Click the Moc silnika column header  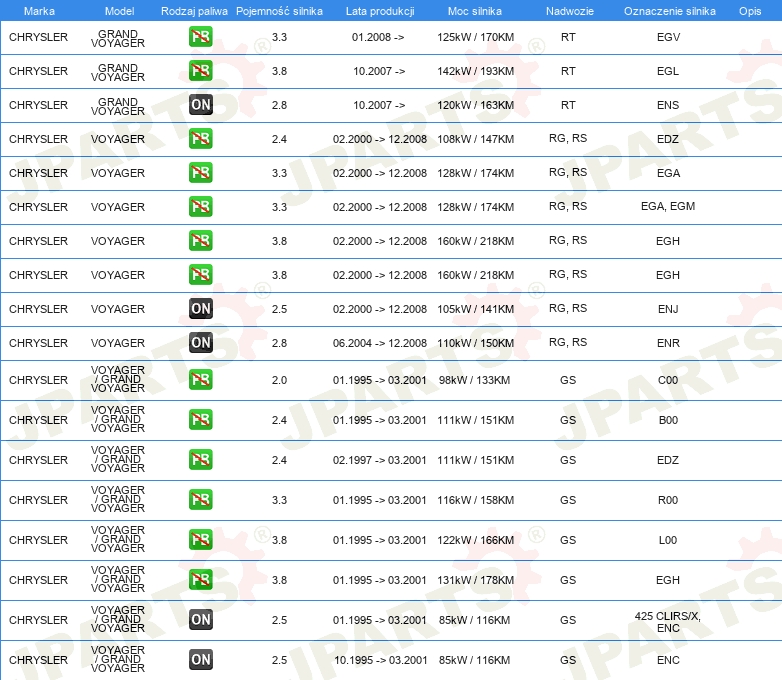[x=475, y=10]
